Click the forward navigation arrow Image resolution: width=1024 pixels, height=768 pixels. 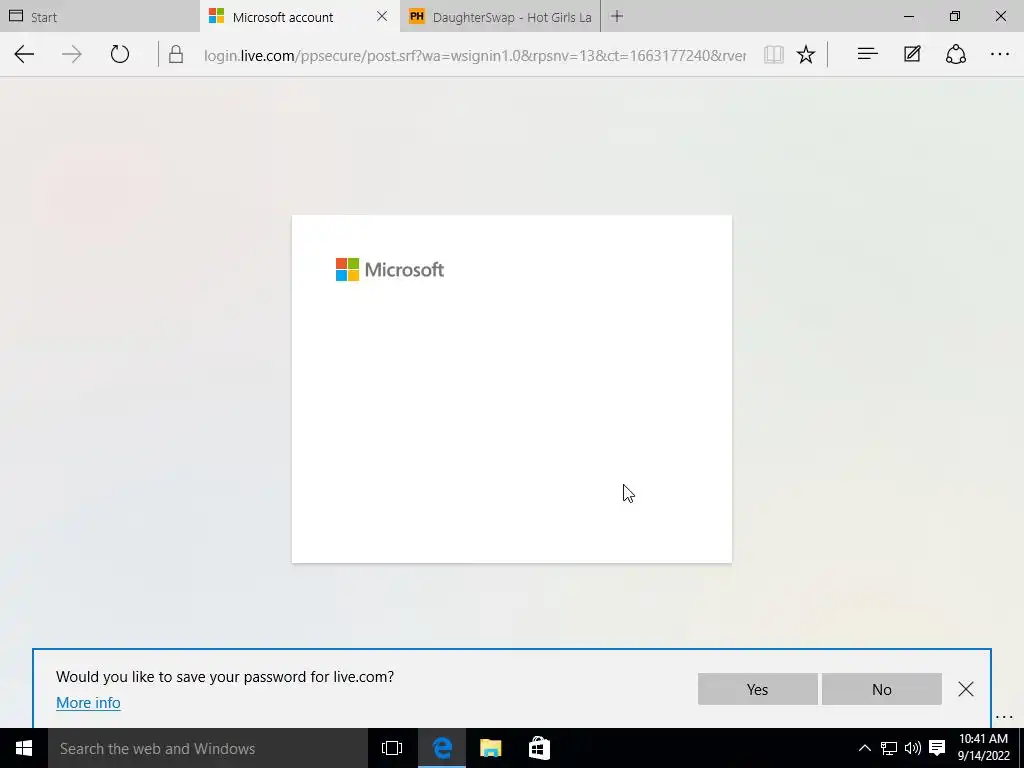[72, 54]
